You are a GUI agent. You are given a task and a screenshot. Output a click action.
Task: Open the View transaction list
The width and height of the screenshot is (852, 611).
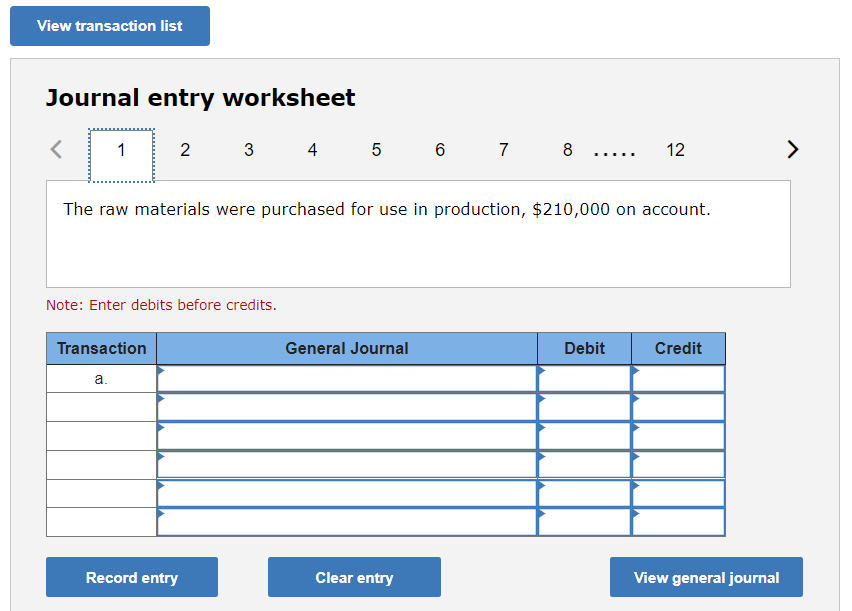coord(110,26)
